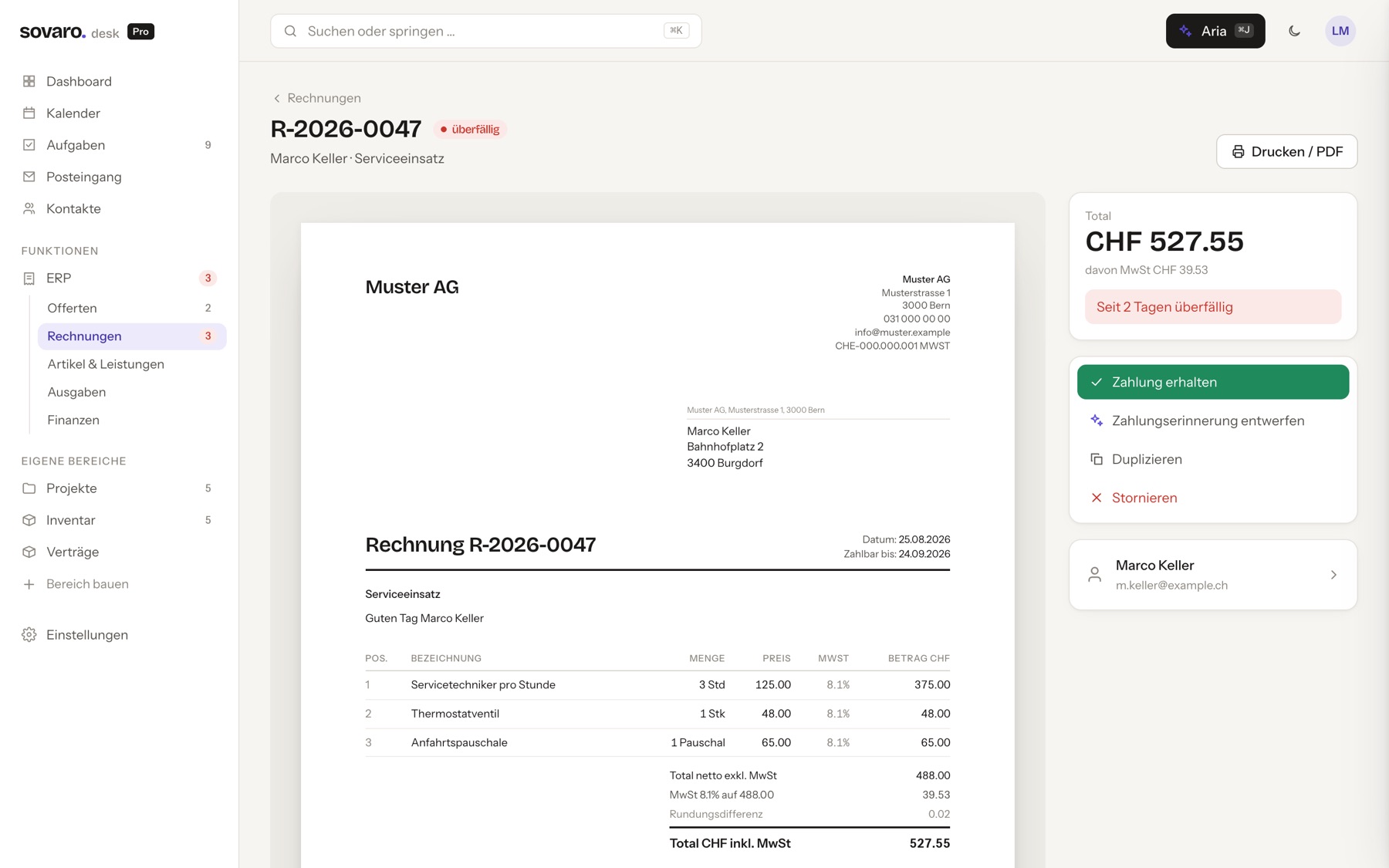This screenshot has width=1389, height=868.
Task: Click the Rundungsdifferenz row
Action: (809, 814)
